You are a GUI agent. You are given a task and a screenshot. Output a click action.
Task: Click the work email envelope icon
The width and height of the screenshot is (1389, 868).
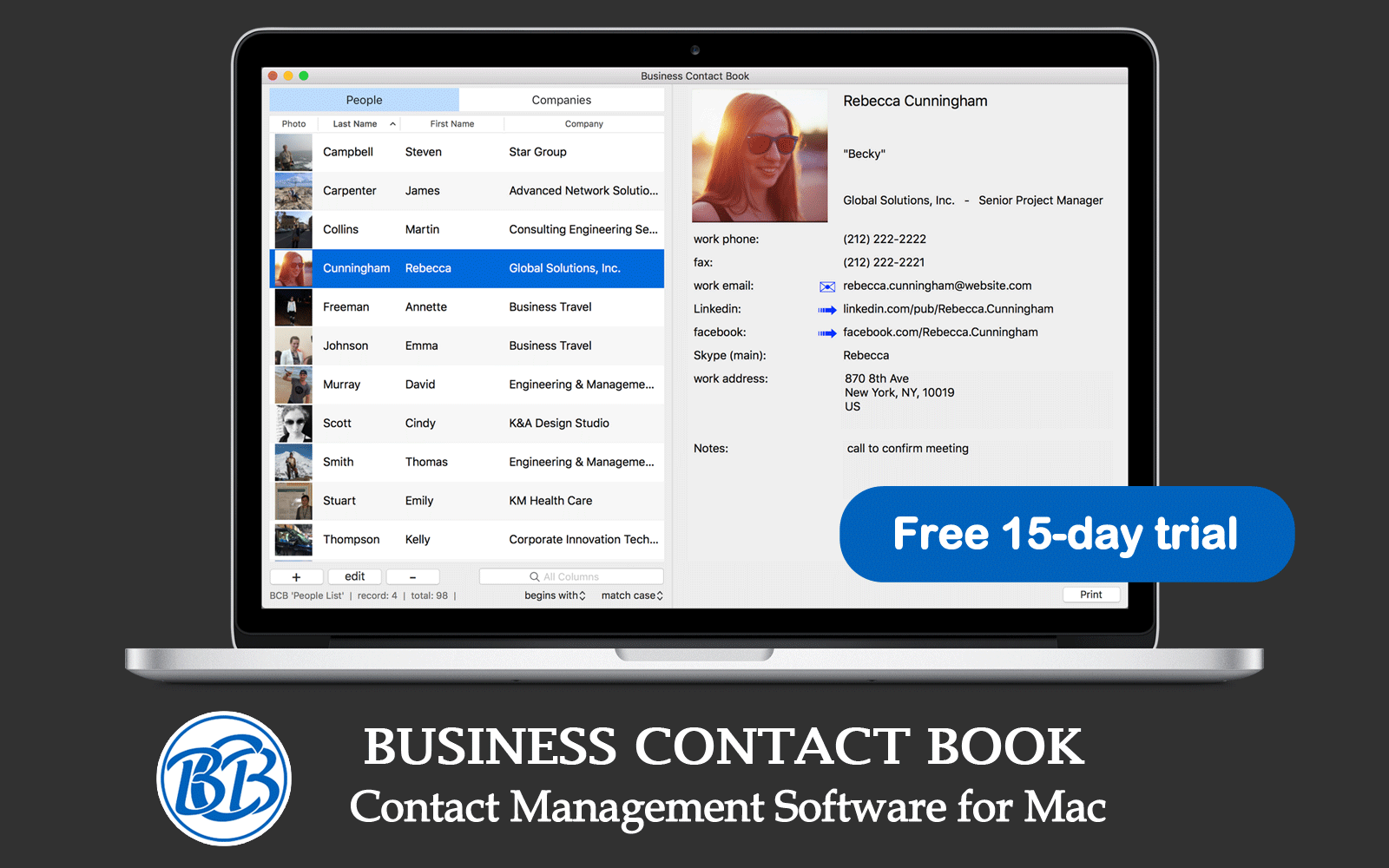click(827, 286)
